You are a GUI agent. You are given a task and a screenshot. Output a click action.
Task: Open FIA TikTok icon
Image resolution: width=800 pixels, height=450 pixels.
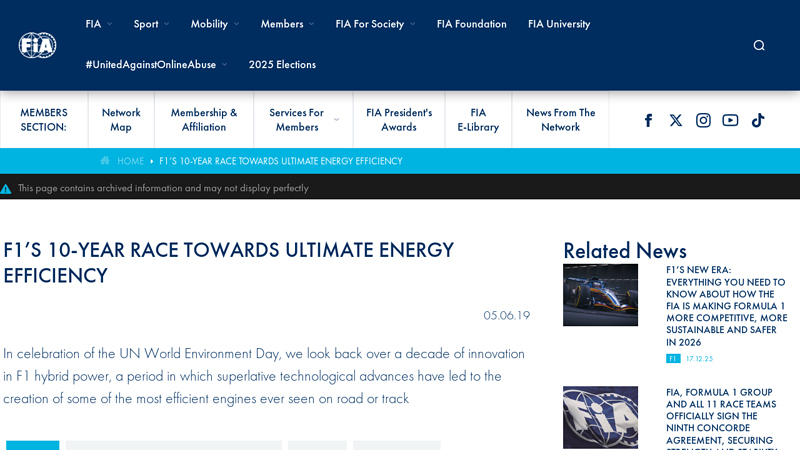[758, 120]
